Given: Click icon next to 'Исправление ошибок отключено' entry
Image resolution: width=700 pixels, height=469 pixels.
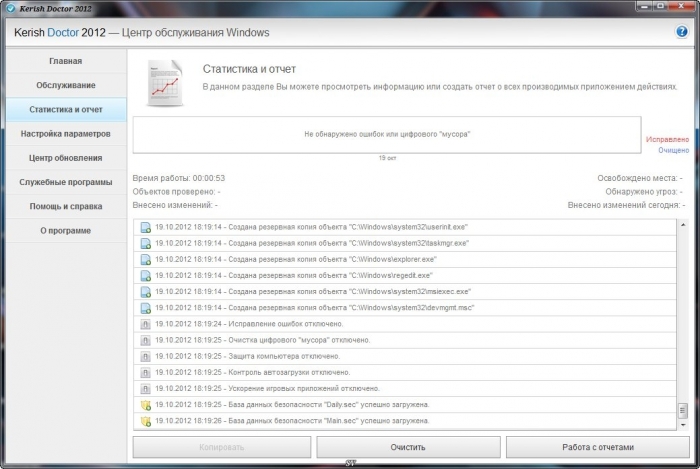Looking at the screenshot, I should (x=145, y=325).
